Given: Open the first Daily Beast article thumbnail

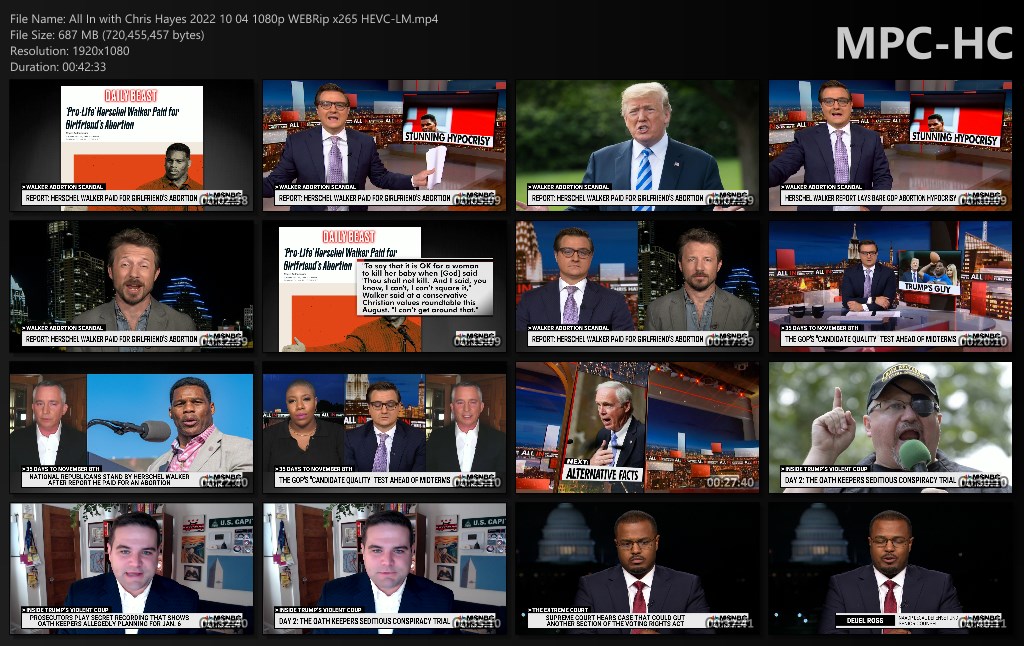Looking at the screenshot, I should coord(131,145).
